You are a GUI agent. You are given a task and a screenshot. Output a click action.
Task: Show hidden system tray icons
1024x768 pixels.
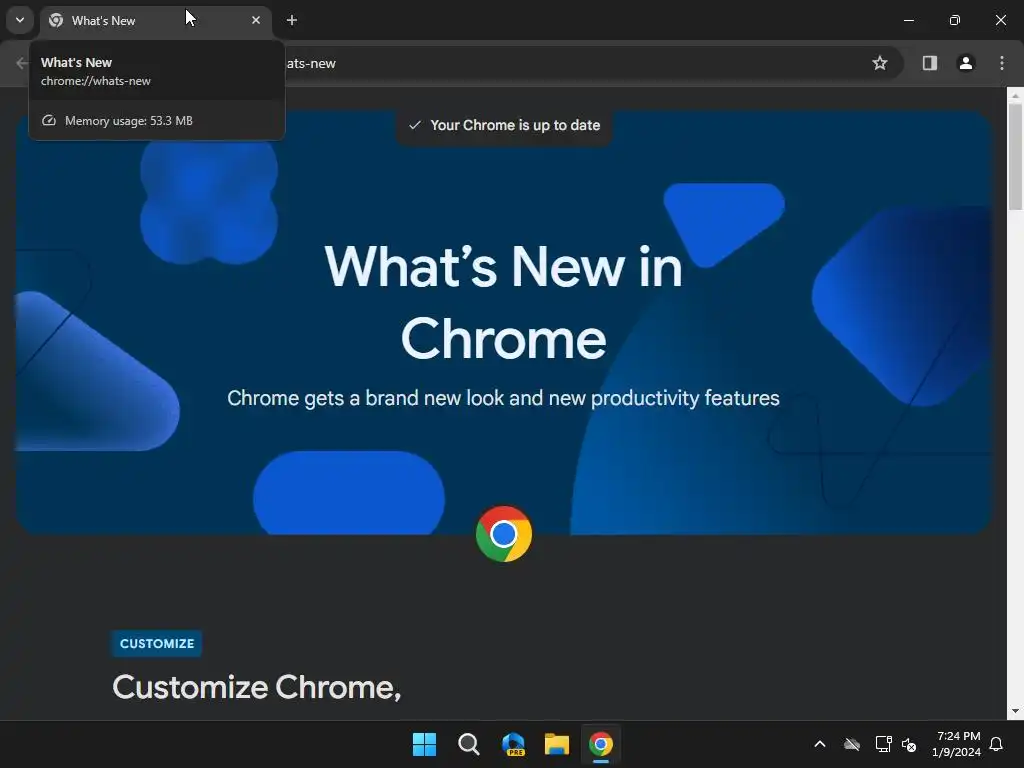(x=820, y=744)
